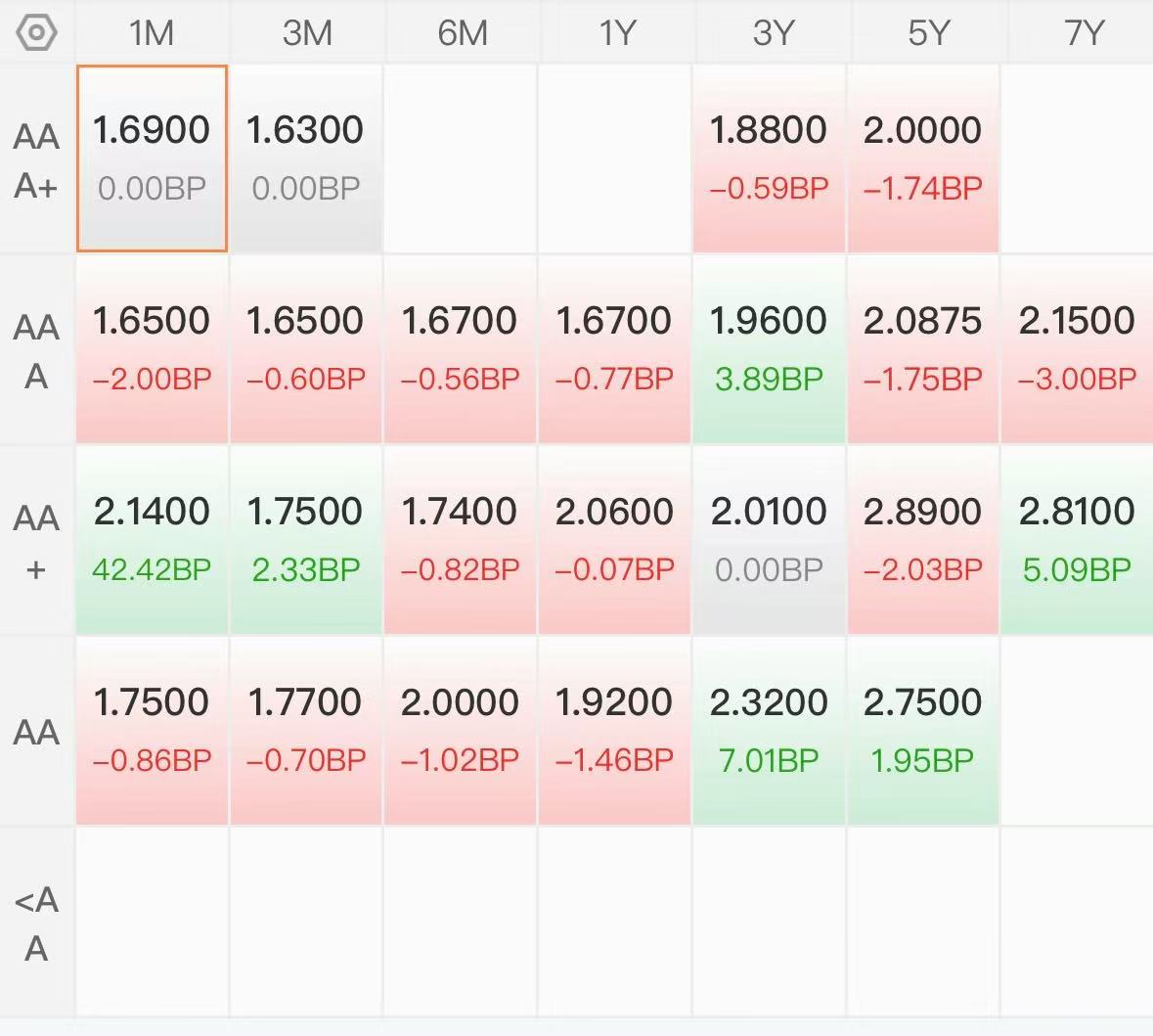Open the highlighted 1.6900 AAA+ 1M cell

click(152, 158)
